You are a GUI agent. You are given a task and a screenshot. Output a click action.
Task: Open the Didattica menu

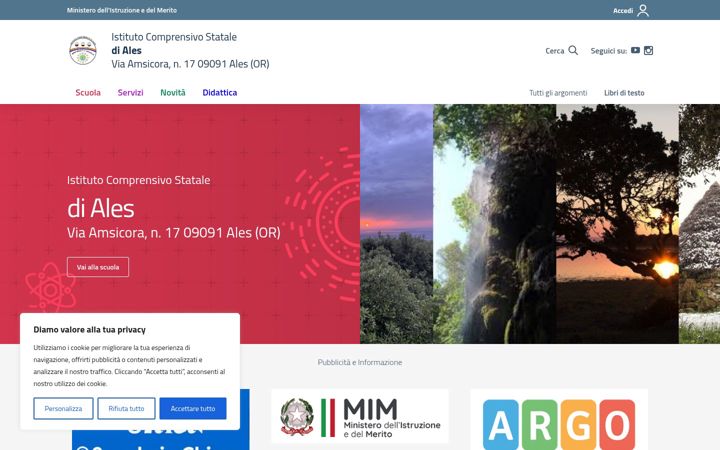pos(219,92)
